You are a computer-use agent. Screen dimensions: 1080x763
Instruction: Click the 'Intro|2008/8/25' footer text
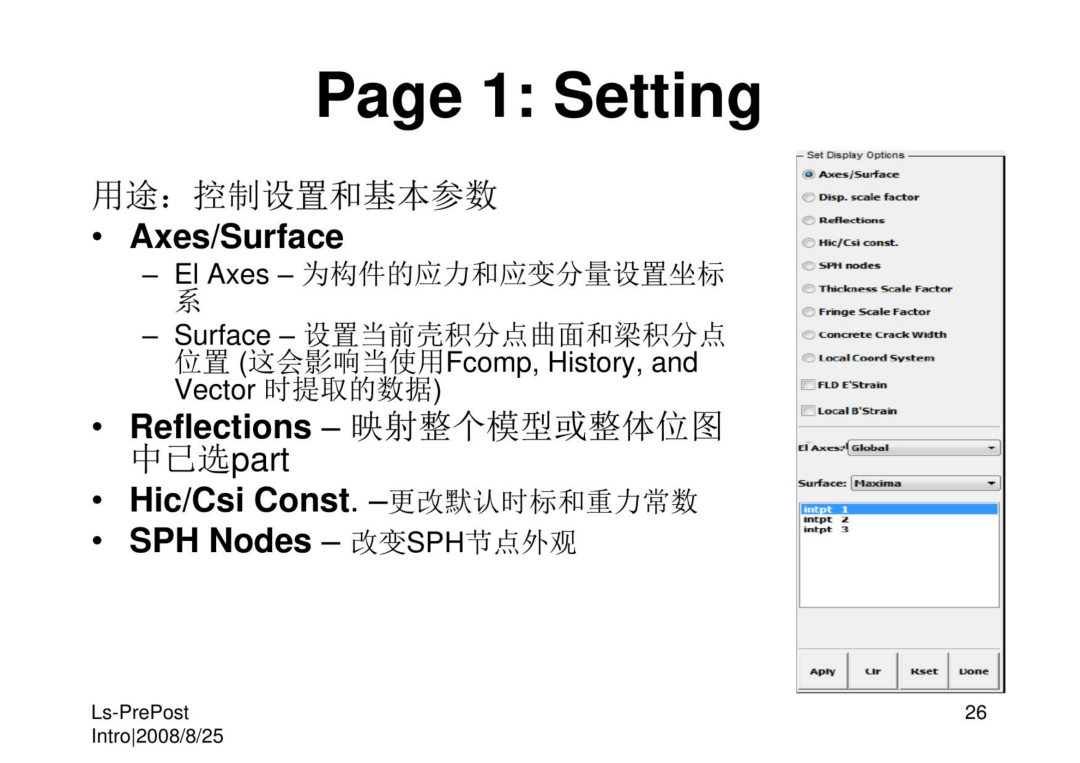click(157, 736)
